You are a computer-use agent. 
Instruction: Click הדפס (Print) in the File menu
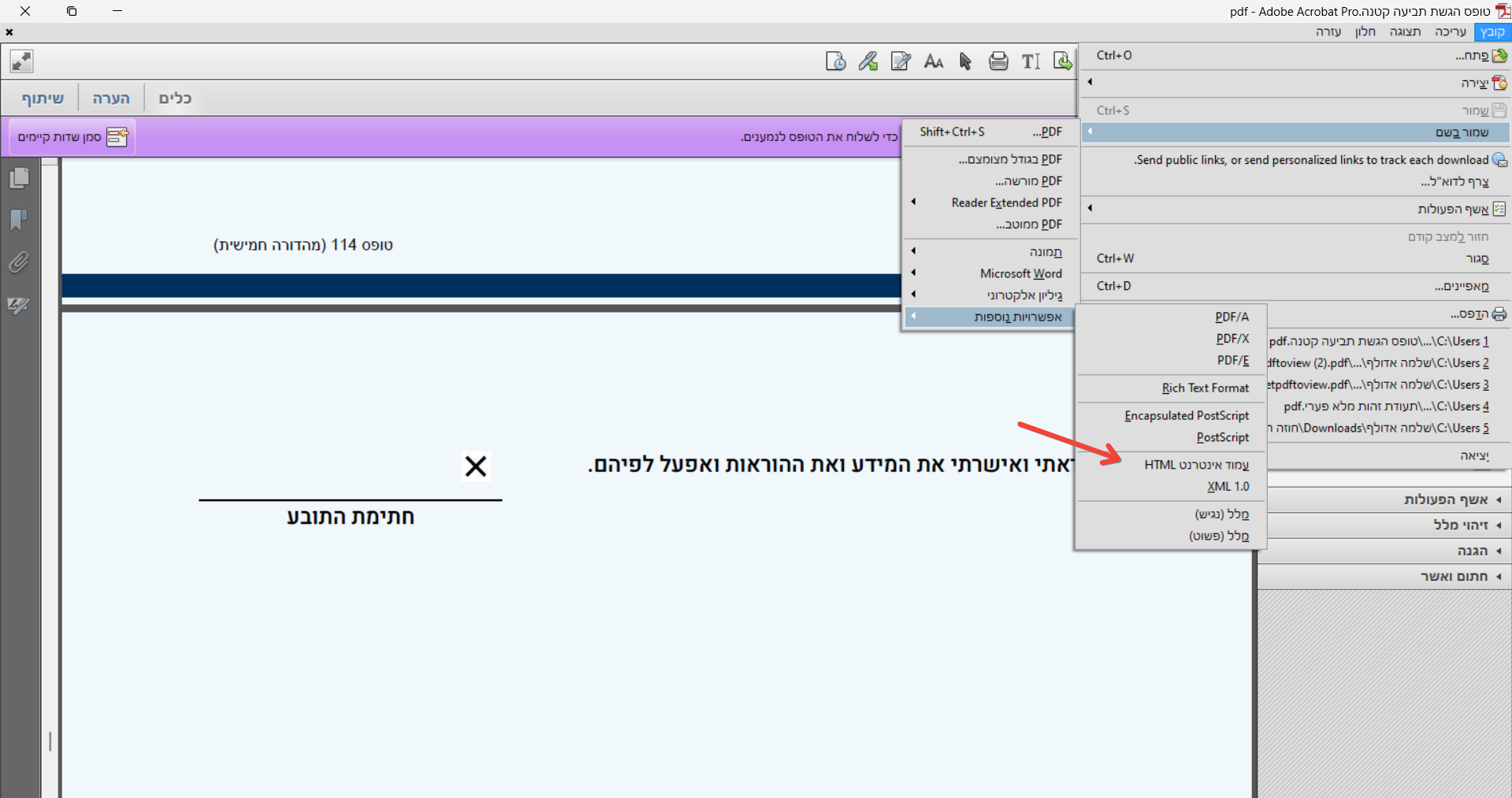click(1388, 314)
